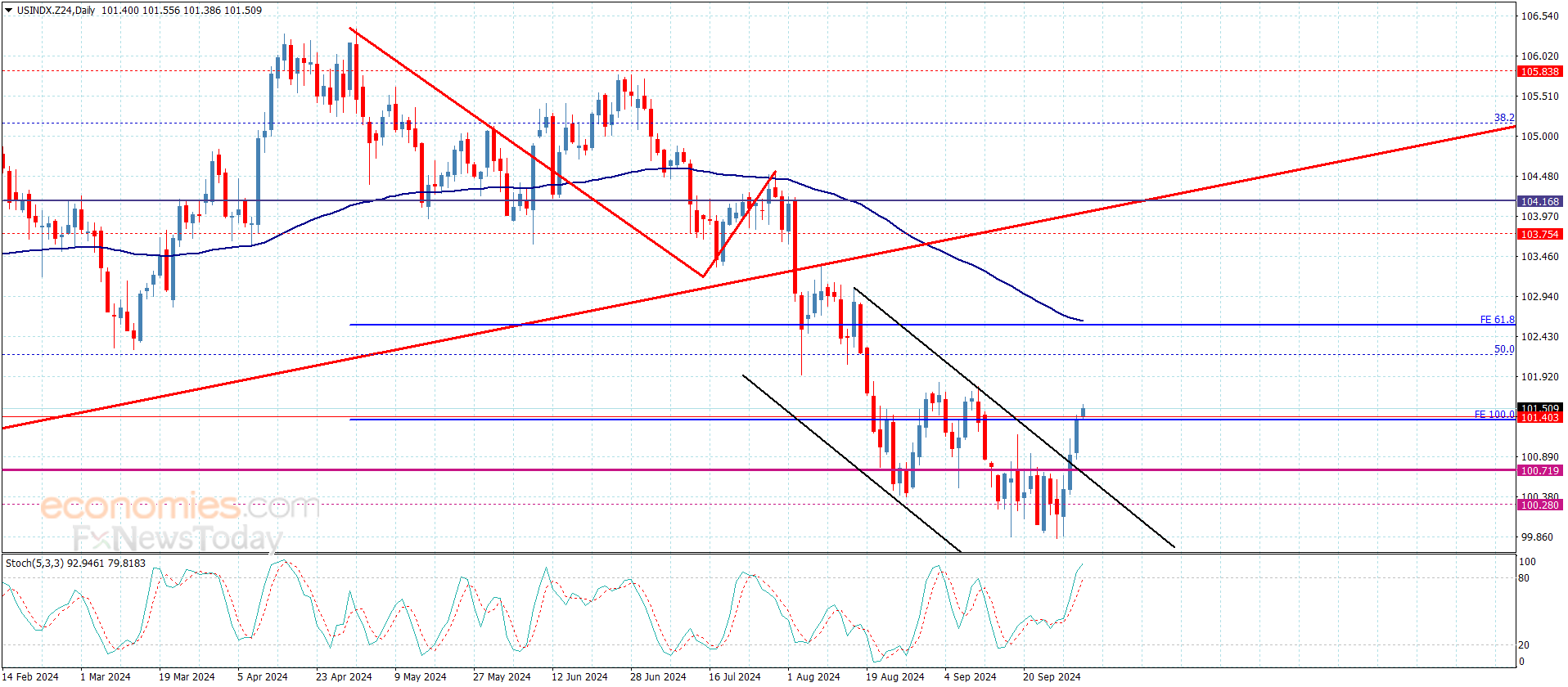Click the 16 Jul 2024 date label
Image resolution: width=1568 pixels, height=687 pixels.
(x=735, y=676)
